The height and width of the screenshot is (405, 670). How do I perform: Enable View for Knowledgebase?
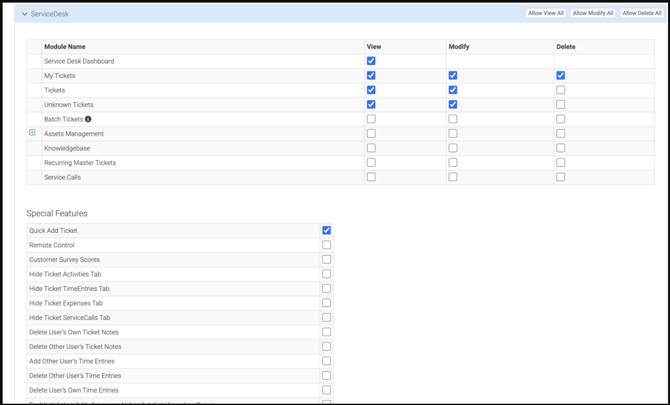(371, 148)
